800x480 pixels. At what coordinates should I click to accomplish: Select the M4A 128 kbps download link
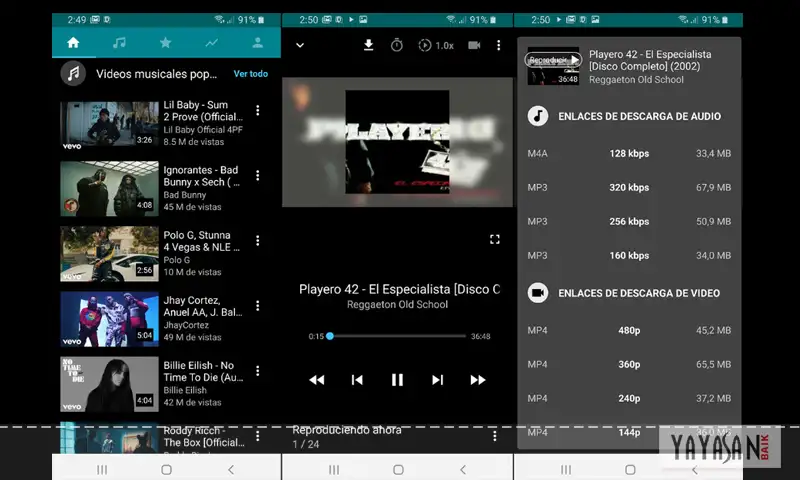[629, 153]
